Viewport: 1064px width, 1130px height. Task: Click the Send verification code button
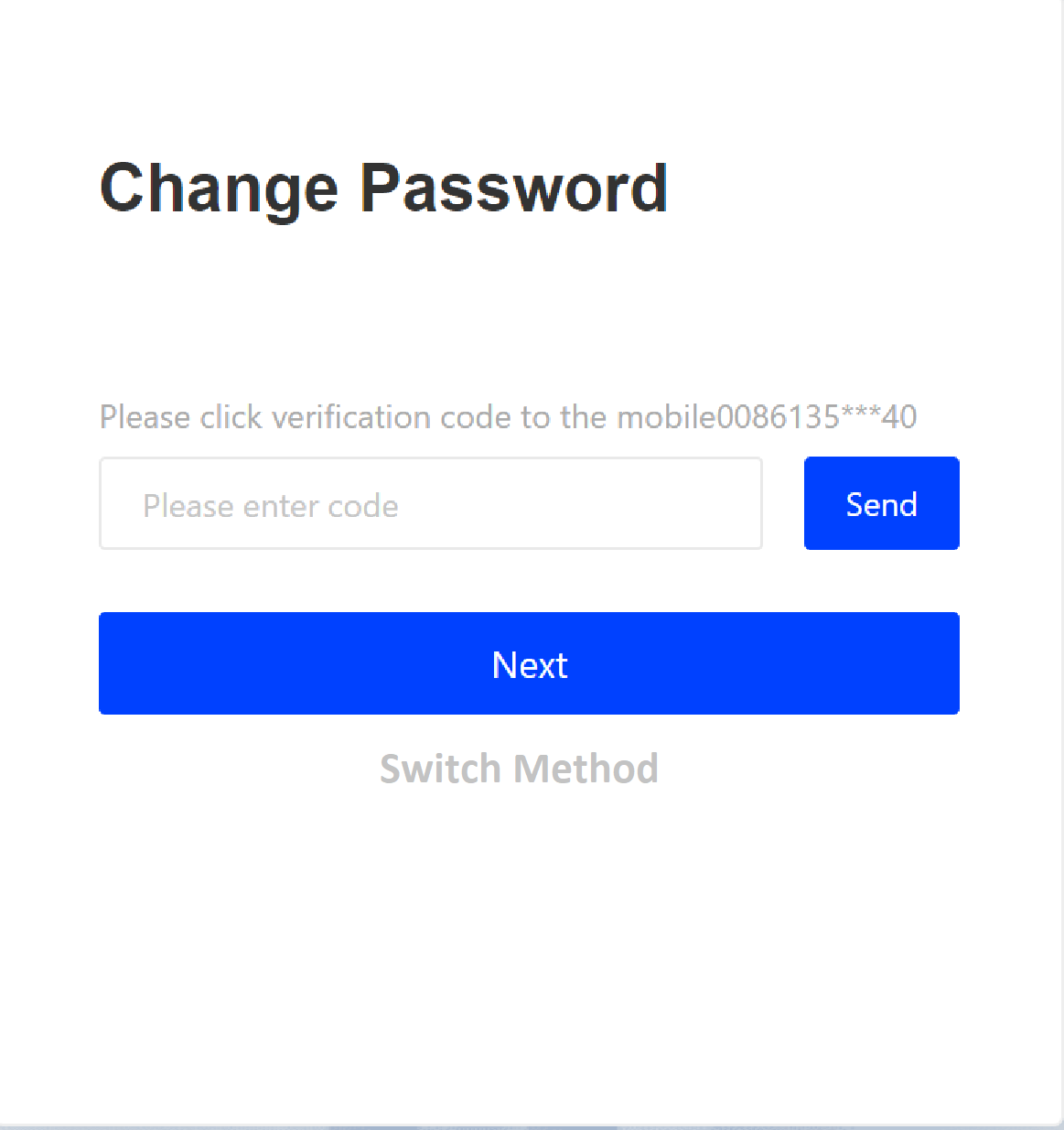(x=880, y=503)
